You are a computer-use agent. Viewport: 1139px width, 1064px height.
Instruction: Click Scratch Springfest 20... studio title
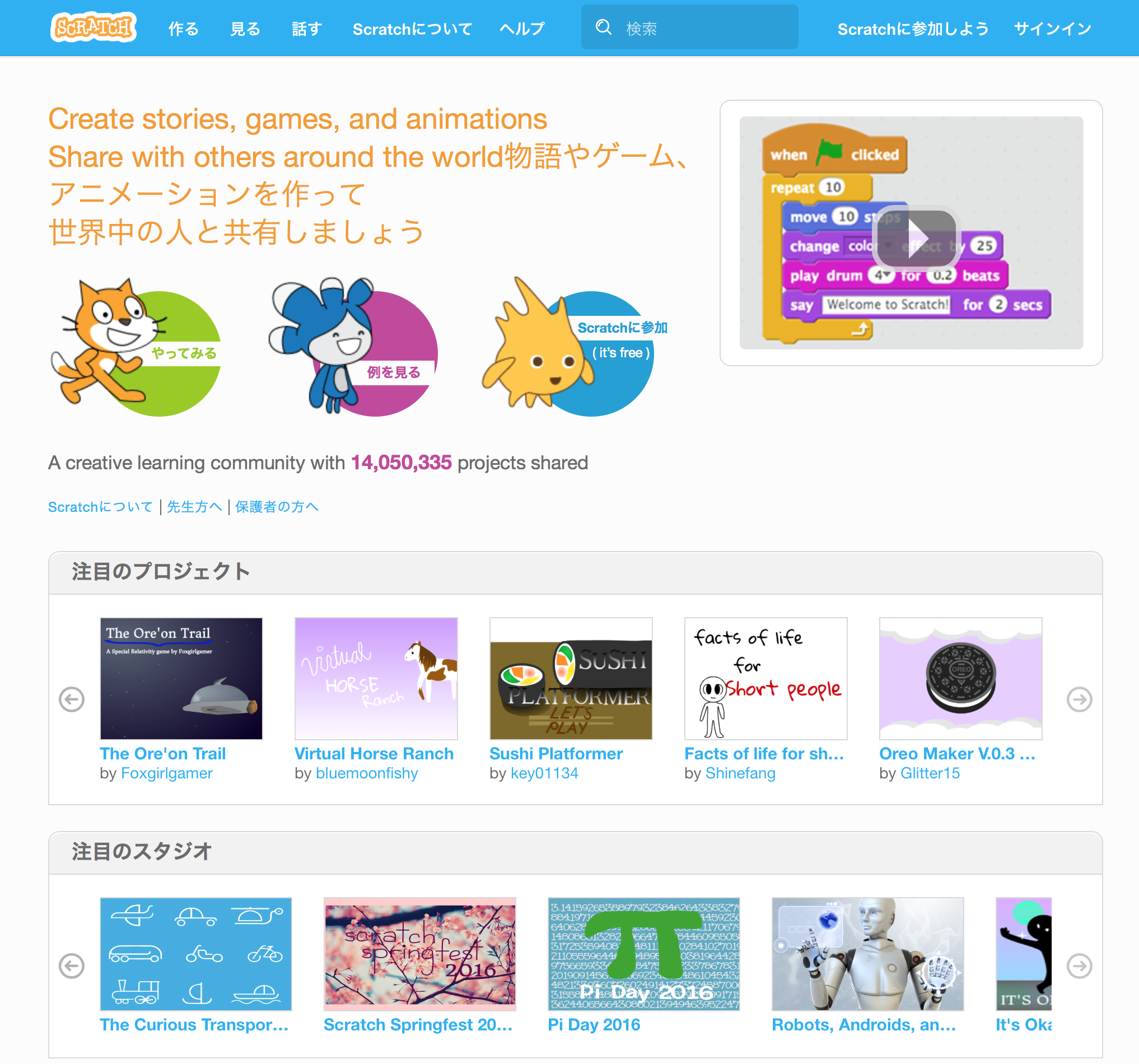418,1024
